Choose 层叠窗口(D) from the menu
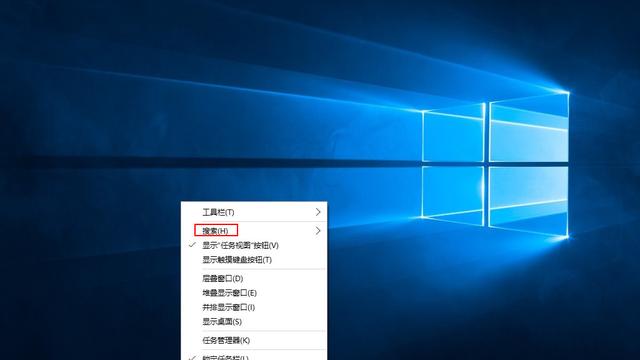Screen dimensions: 640x360 (254, 278)
